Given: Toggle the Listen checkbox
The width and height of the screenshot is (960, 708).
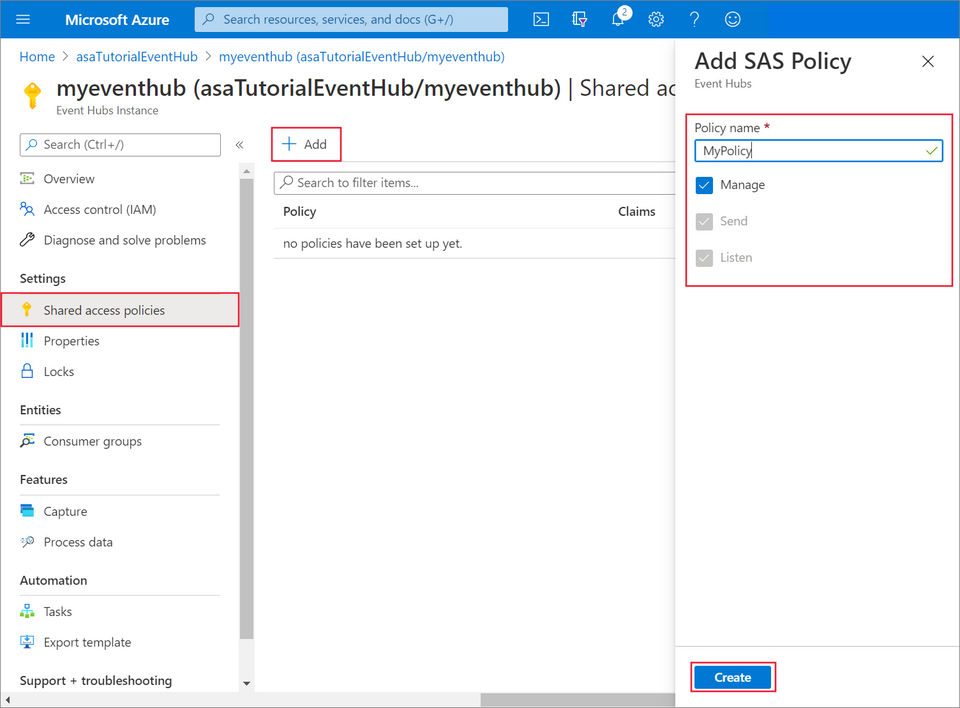Looking at the screenshot, I should (x=704, y=258).
